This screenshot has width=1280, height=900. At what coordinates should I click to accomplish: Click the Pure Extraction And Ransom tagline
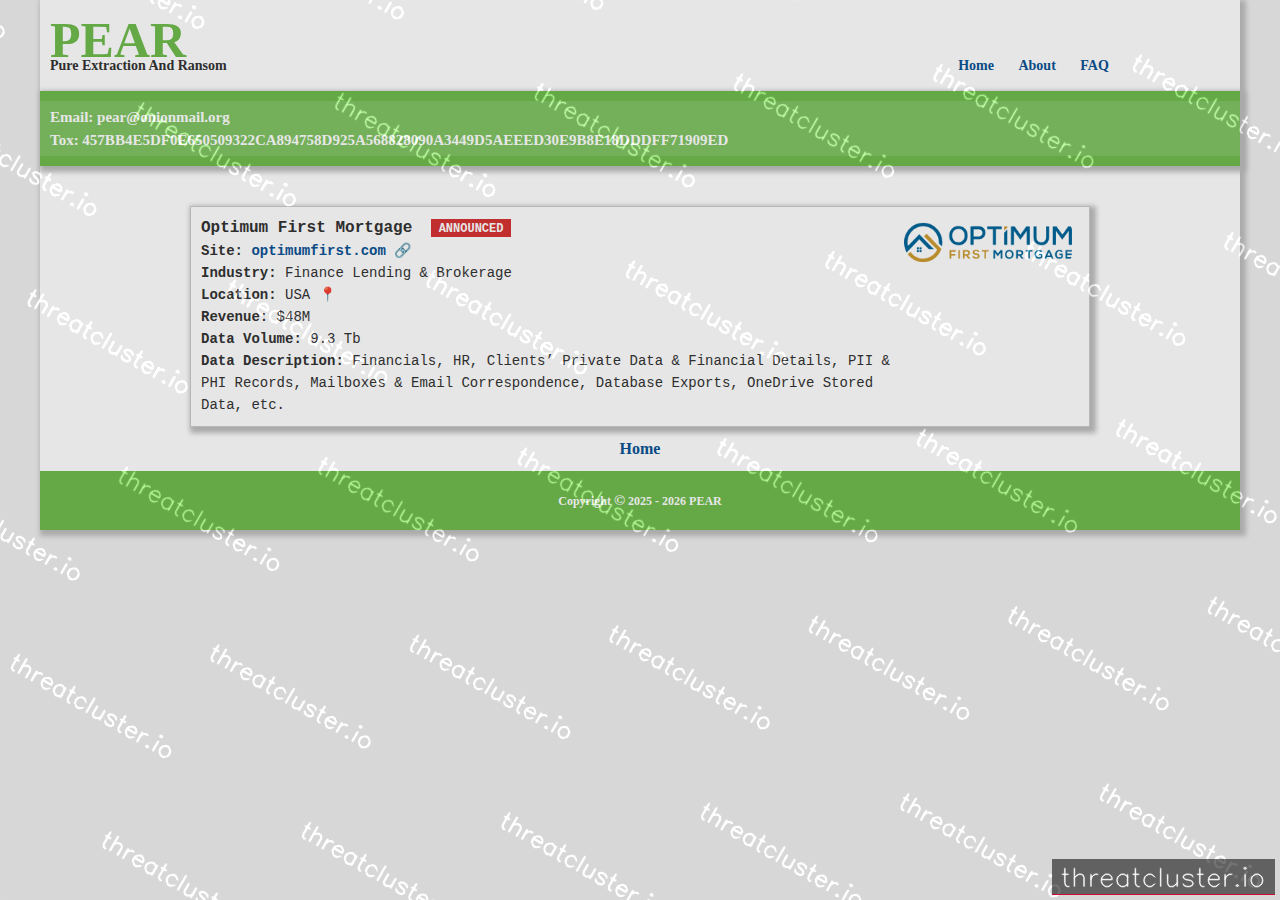[138, 66]
